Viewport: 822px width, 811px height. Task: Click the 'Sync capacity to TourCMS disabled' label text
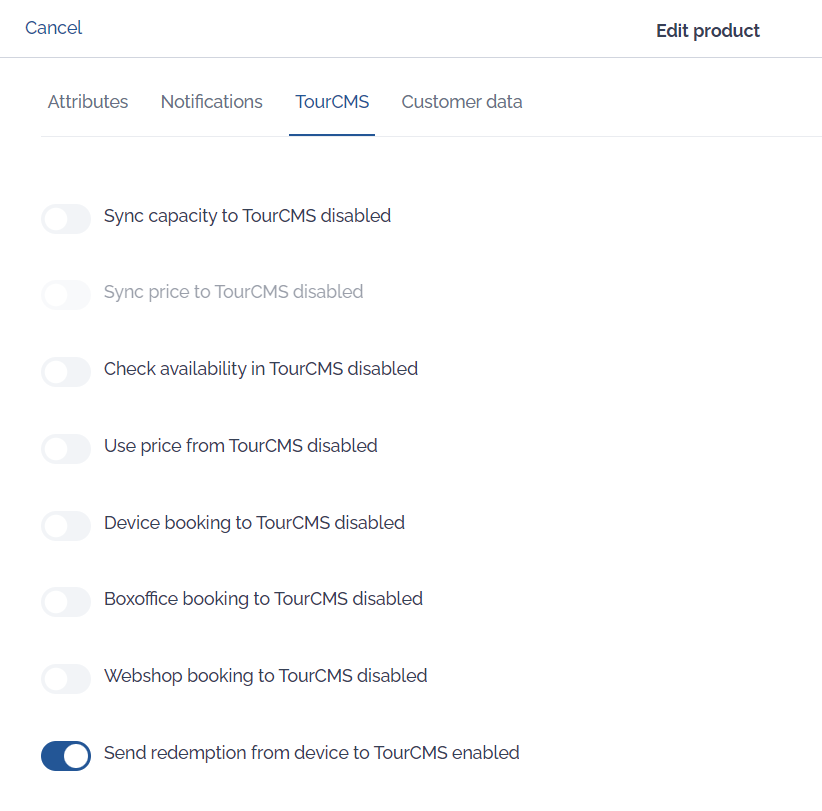(247, 216)
